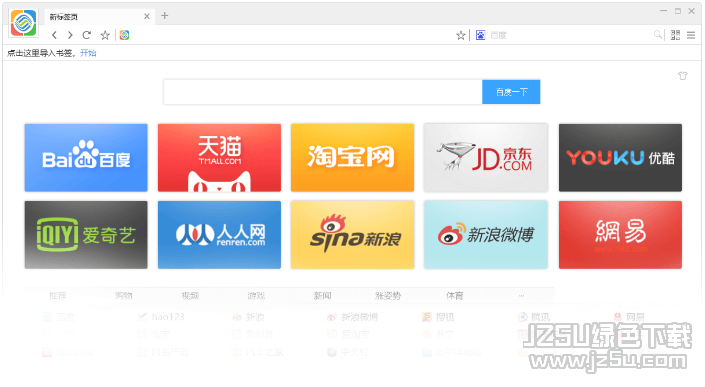
Task: Switch to the 视频 category tab
Action: 190,296
